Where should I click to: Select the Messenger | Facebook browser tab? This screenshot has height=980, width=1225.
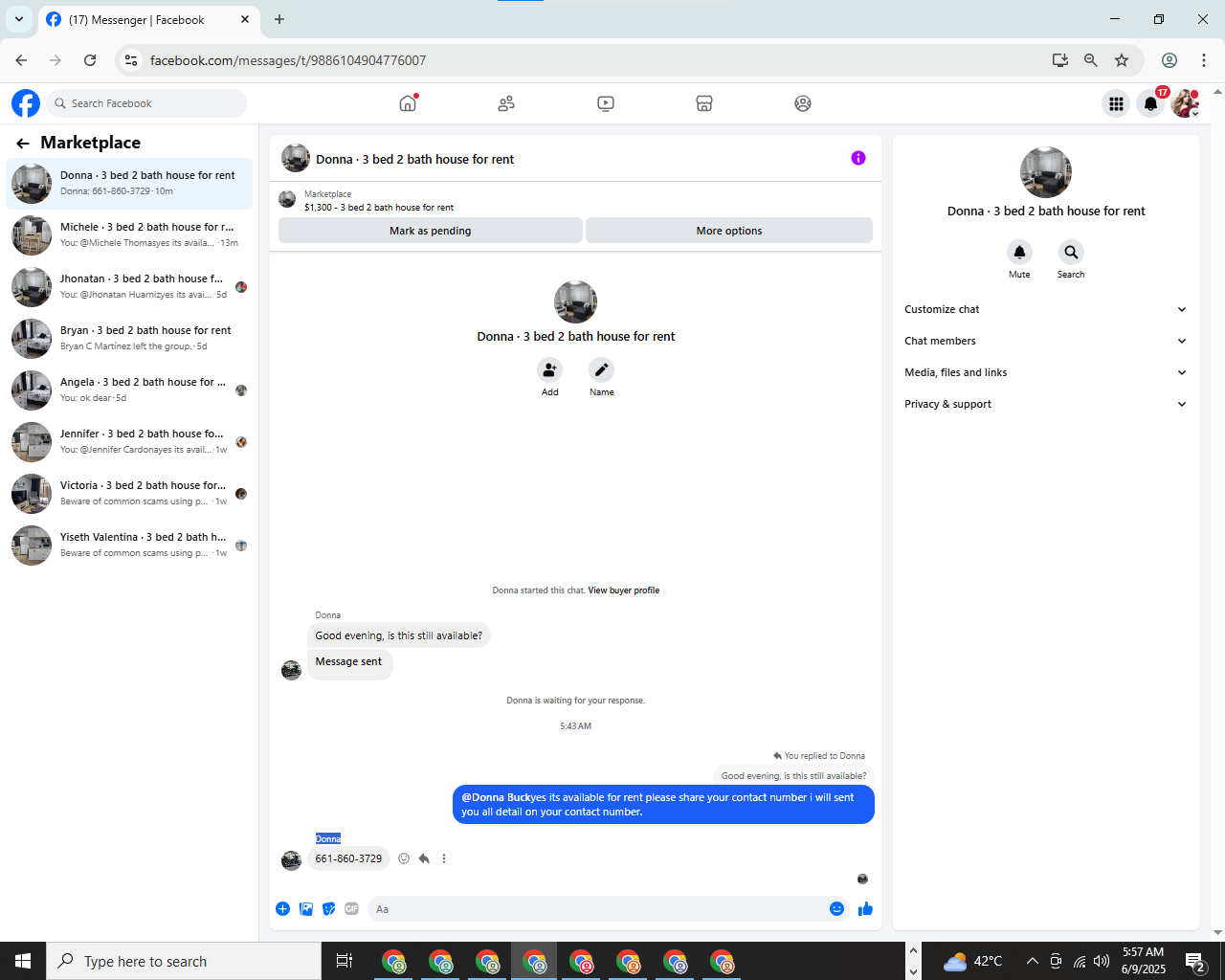pos(148,20)
